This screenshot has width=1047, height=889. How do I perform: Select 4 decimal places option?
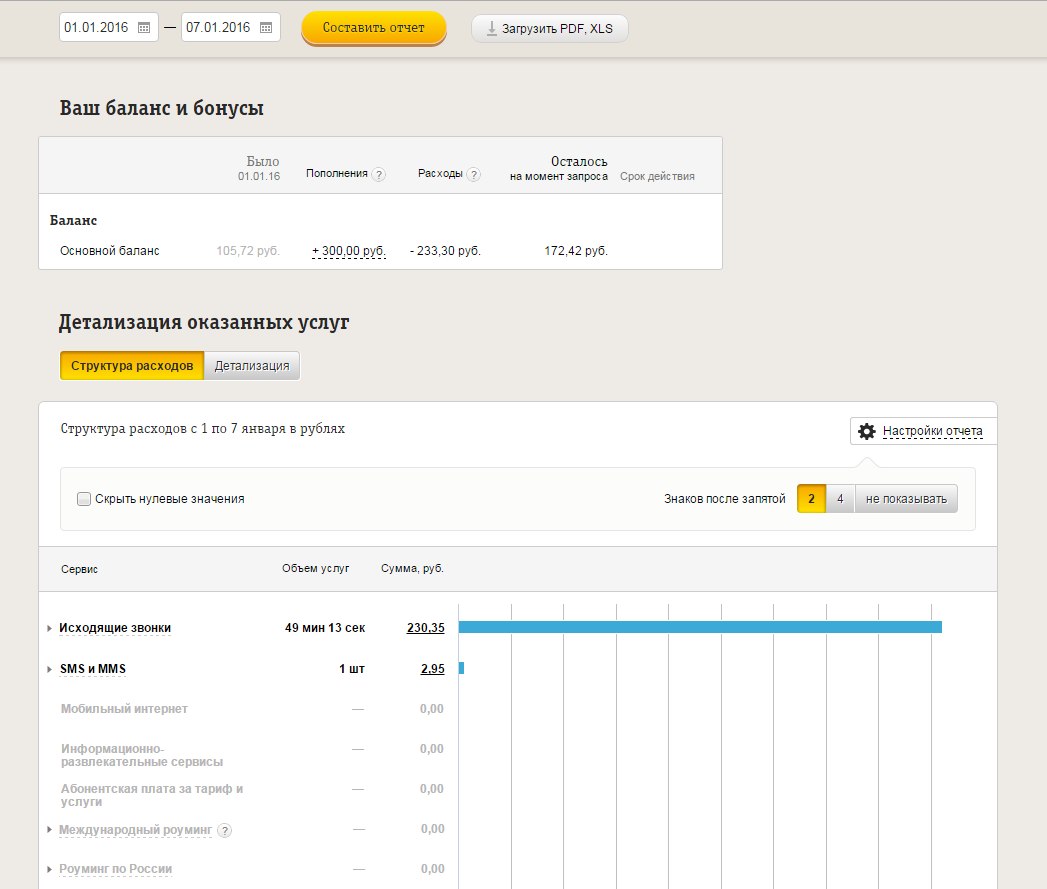pos(840,498)
